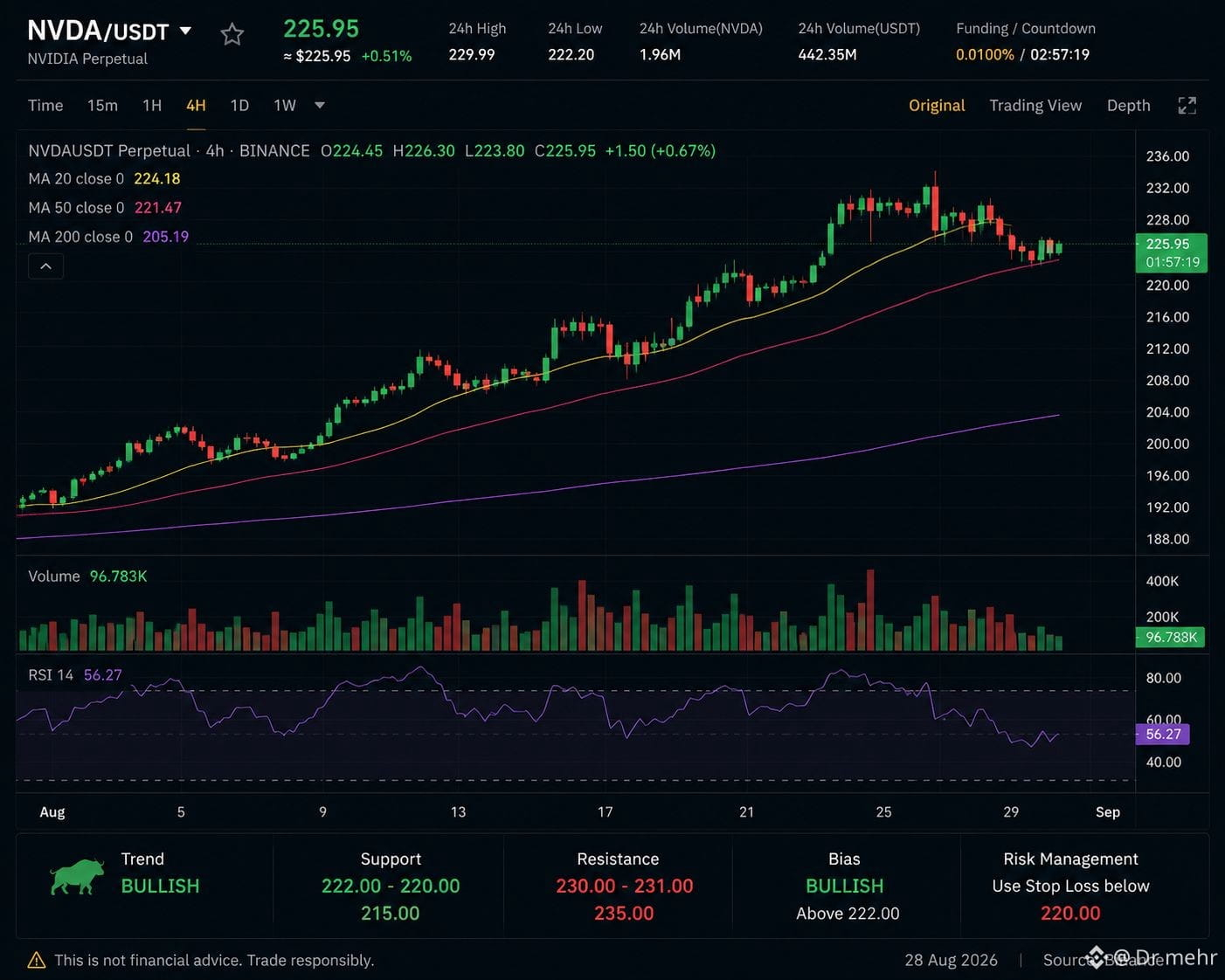Viewport: 1225px width, 980px height.
Task: Click the MA 200 value 205.19
Action: click(x=166, y=237)
